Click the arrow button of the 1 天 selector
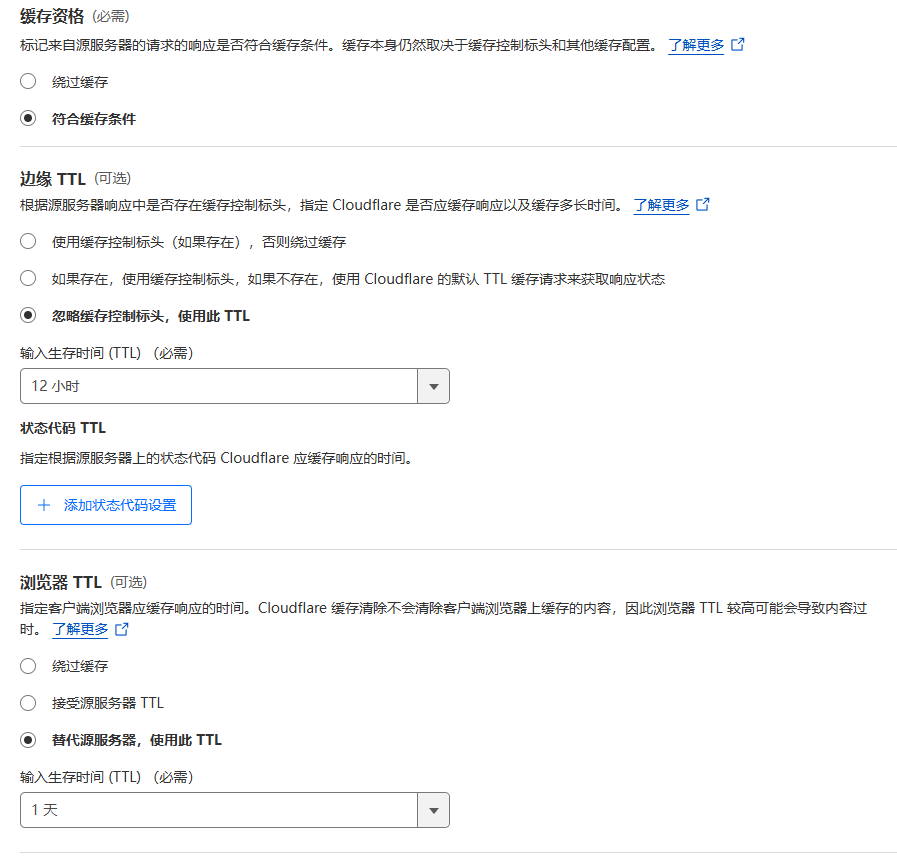This screenshot has height=858, width=897. 433,810
